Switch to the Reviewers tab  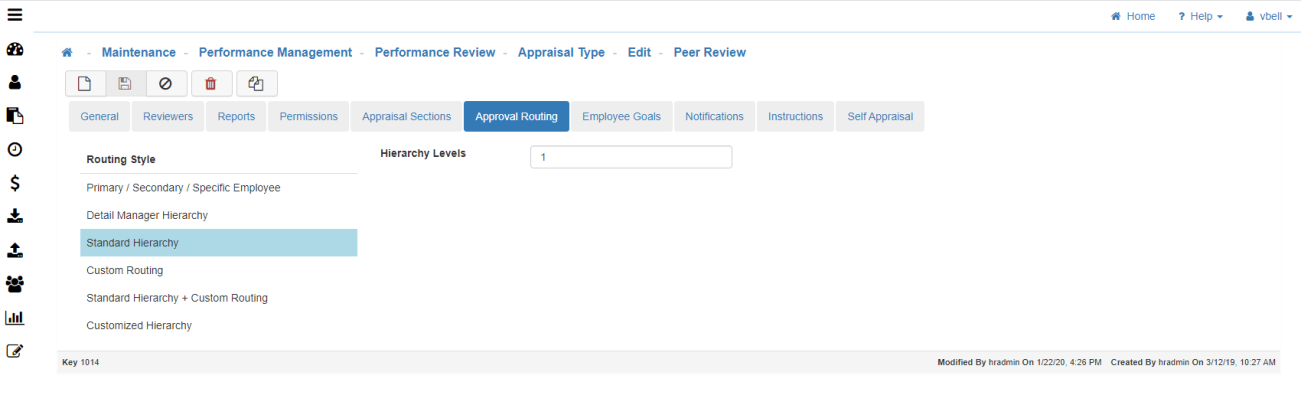click(x=168, y=116)
